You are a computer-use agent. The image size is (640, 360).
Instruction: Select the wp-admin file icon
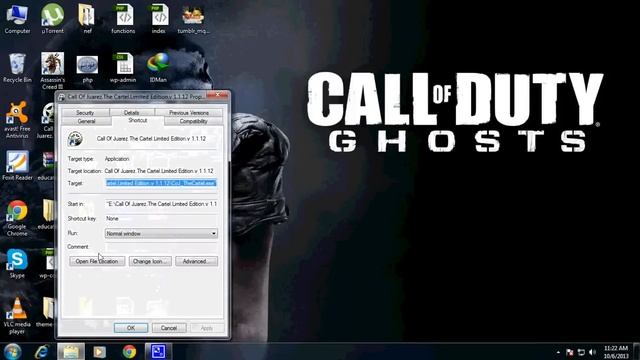[123, 68]
